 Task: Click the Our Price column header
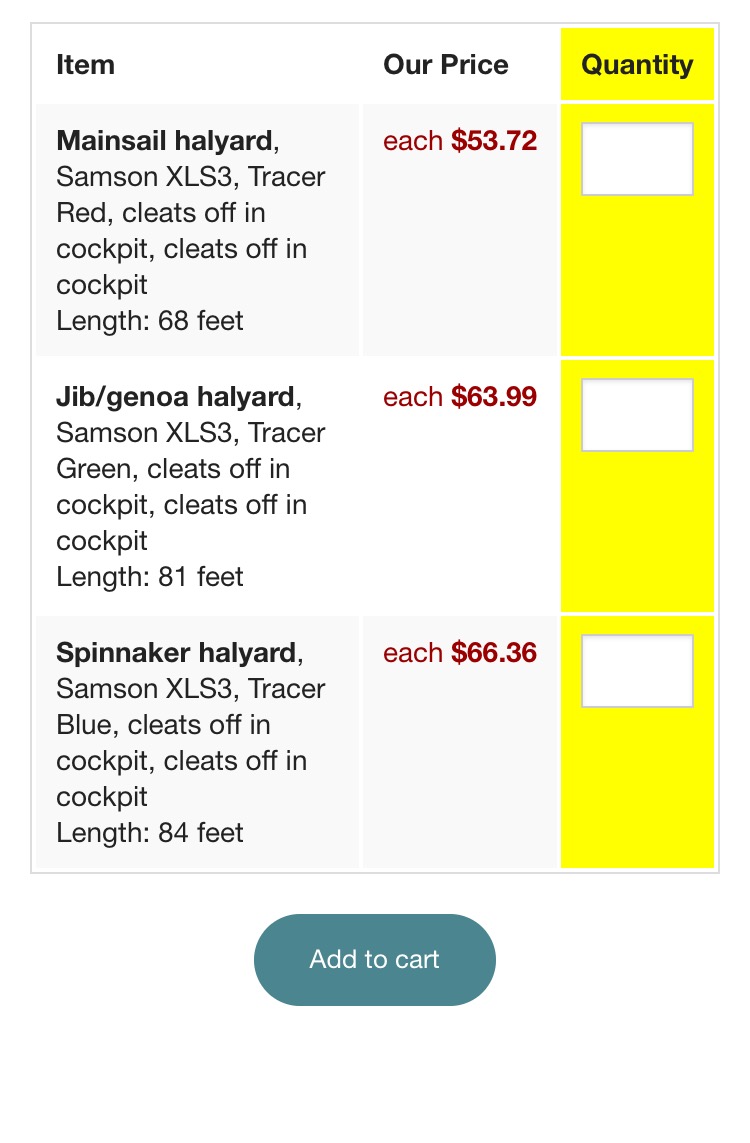(446, 65)
